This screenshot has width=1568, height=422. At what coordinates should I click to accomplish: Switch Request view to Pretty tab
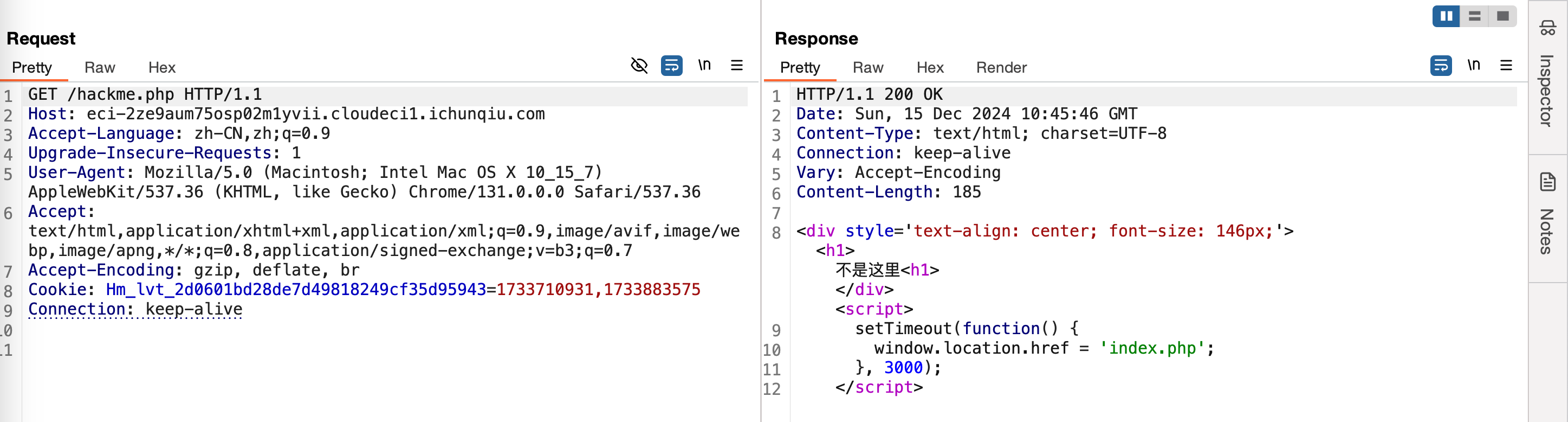[x=31, y=68]
